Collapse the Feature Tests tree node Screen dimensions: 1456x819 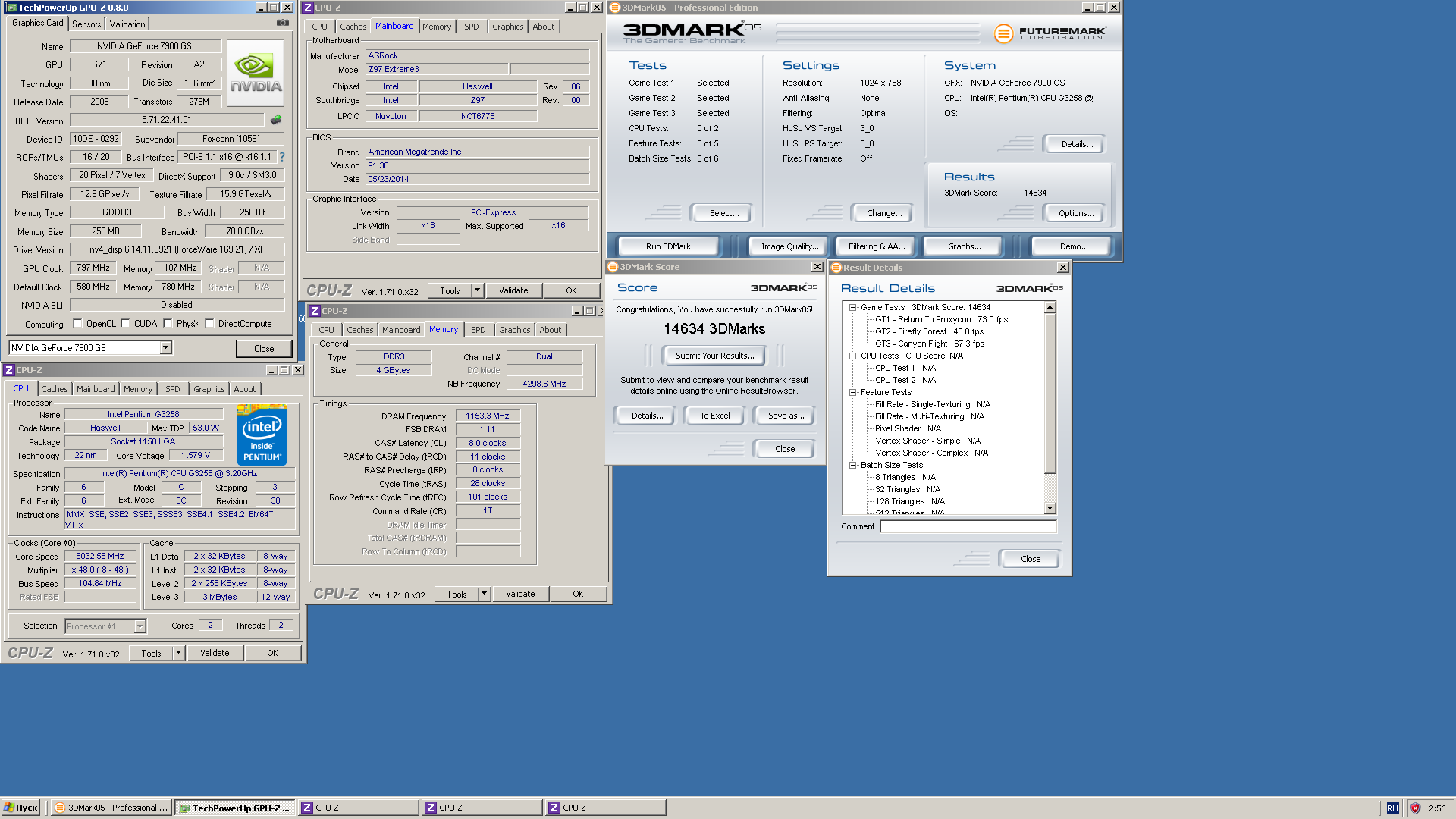pyautogui.click(x=852, y=392)
